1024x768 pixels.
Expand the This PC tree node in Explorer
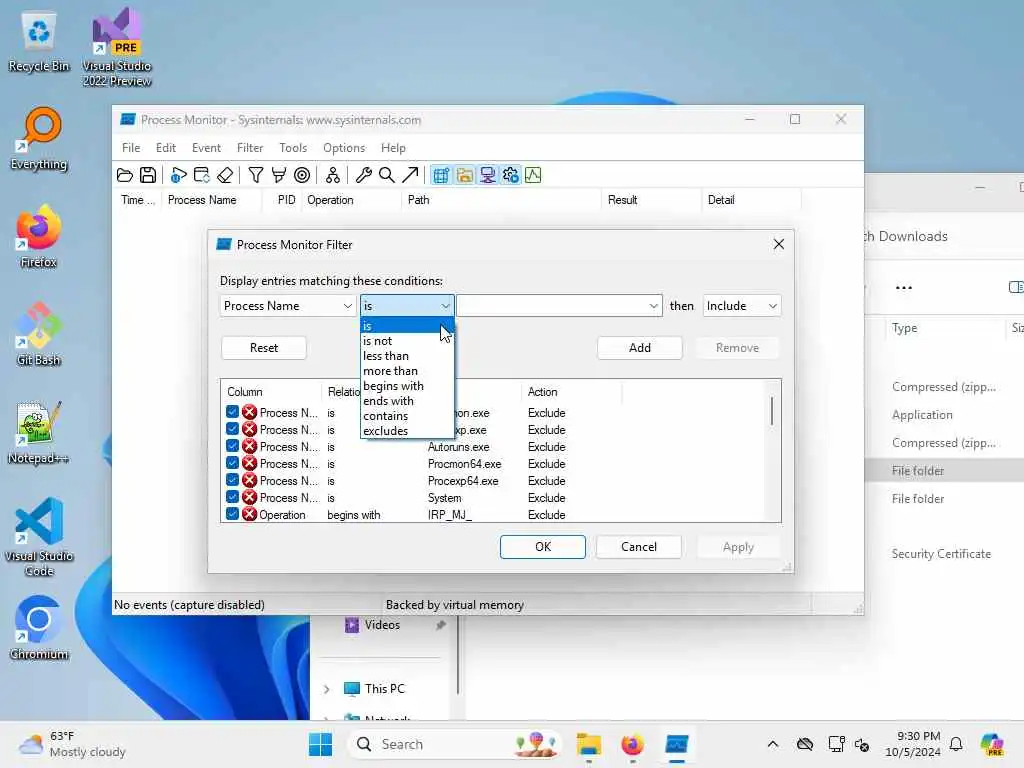[x=327, y=689]
